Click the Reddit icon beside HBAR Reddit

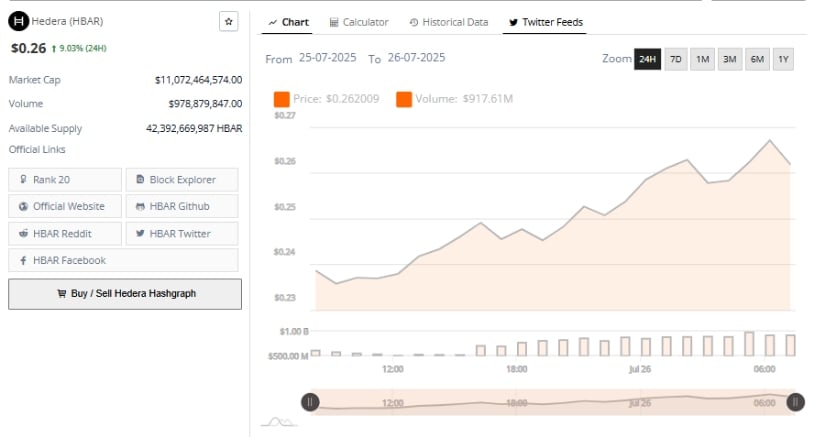click(23, 233)
